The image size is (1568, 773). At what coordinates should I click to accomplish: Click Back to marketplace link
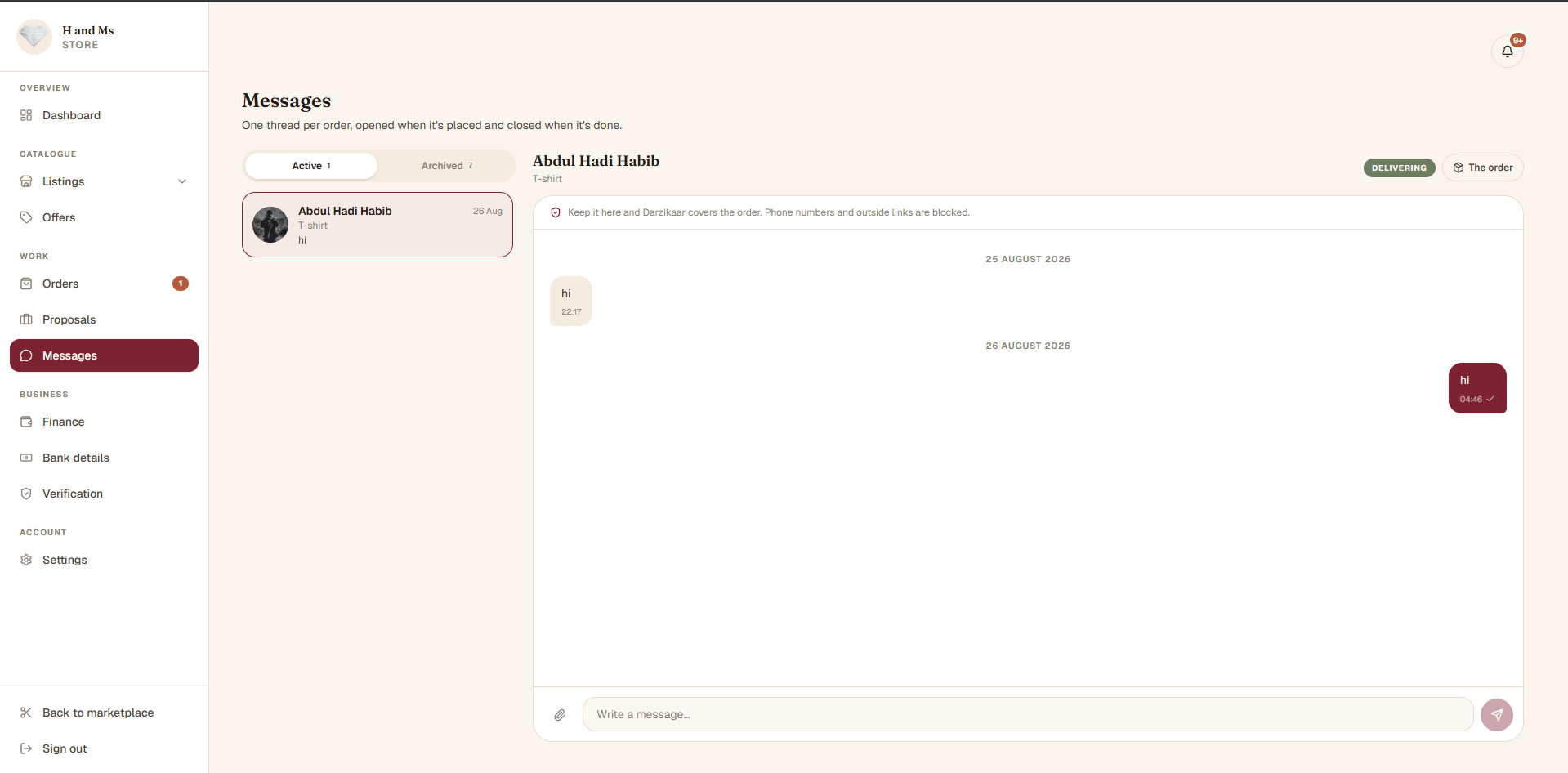click(x=104, y=713)
